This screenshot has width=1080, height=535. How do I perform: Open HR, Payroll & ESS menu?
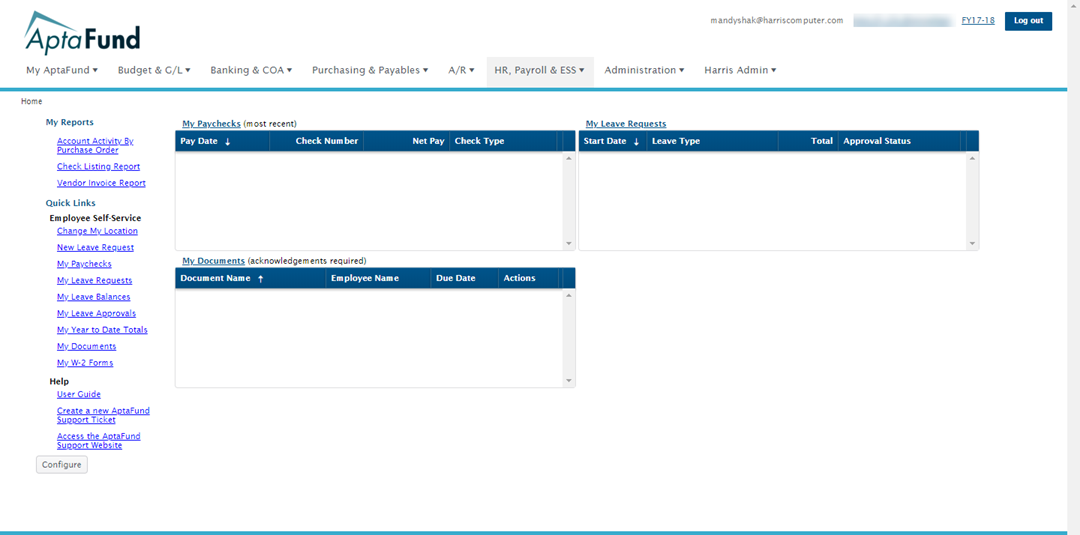[540, 70]
